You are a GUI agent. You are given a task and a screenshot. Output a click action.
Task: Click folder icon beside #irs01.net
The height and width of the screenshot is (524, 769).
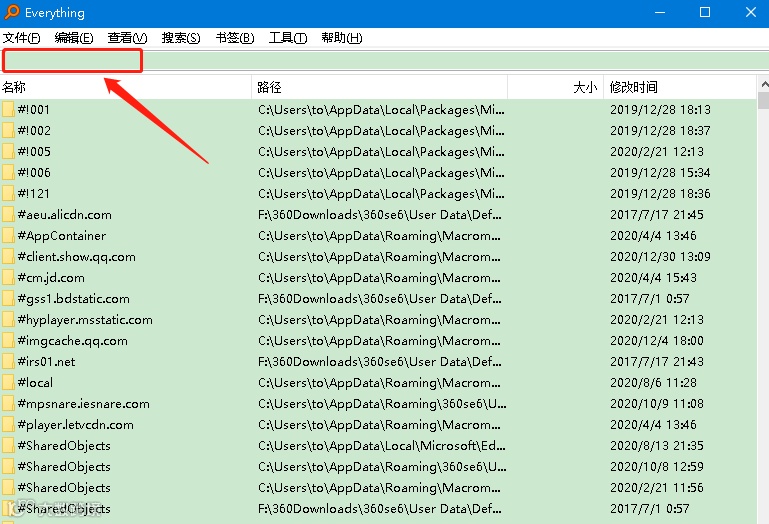click(x=8, y=362)
